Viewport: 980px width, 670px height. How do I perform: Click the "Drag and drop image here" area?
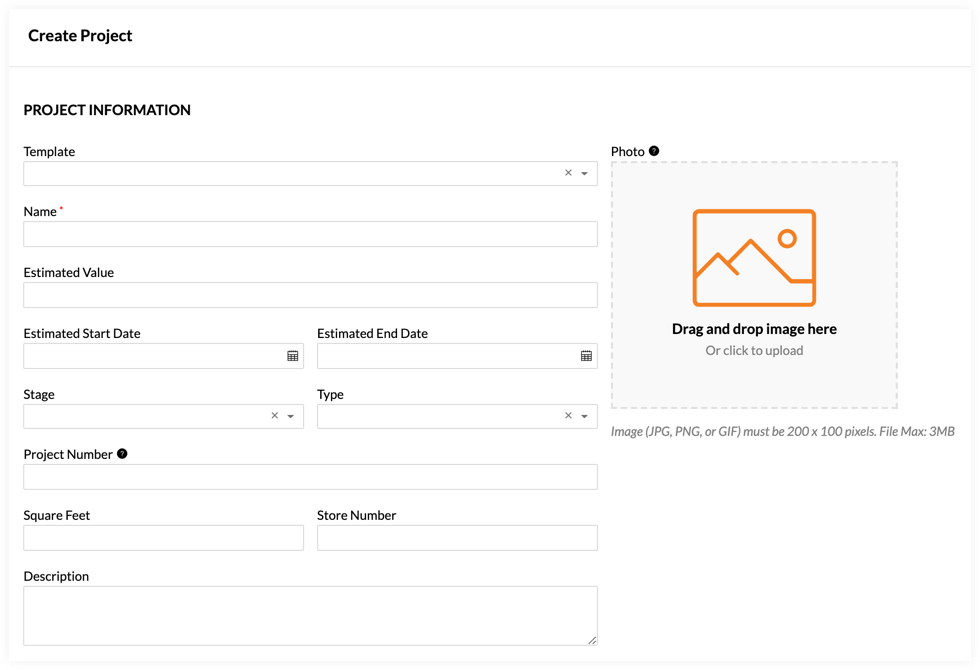(754, 329)
